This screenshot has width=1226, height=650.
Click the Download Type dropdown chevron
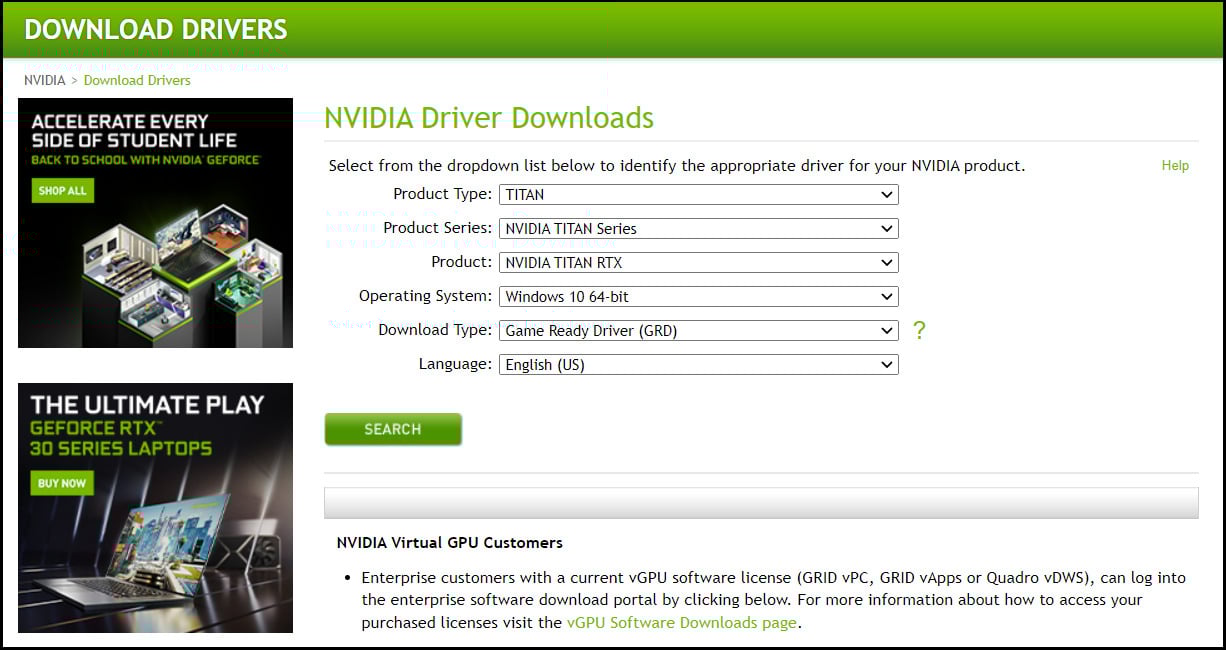pos(886,330)
